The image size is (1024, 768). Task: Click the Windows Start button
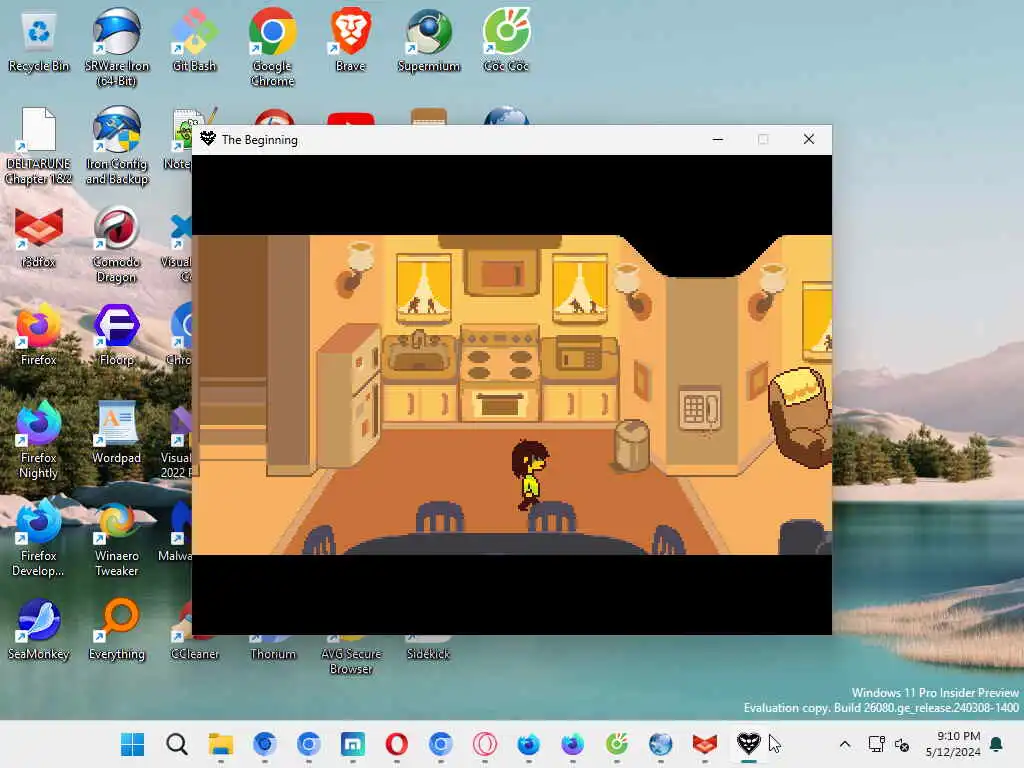tap(133, 744)
